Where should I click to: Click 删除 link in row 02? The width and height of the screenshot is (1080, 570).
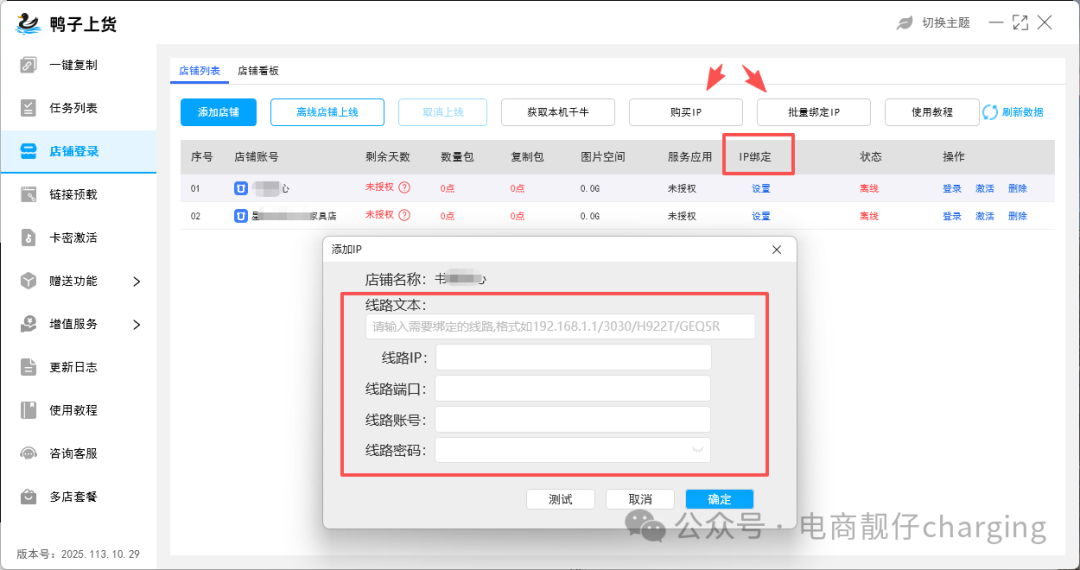click(x=1017, y=216)
